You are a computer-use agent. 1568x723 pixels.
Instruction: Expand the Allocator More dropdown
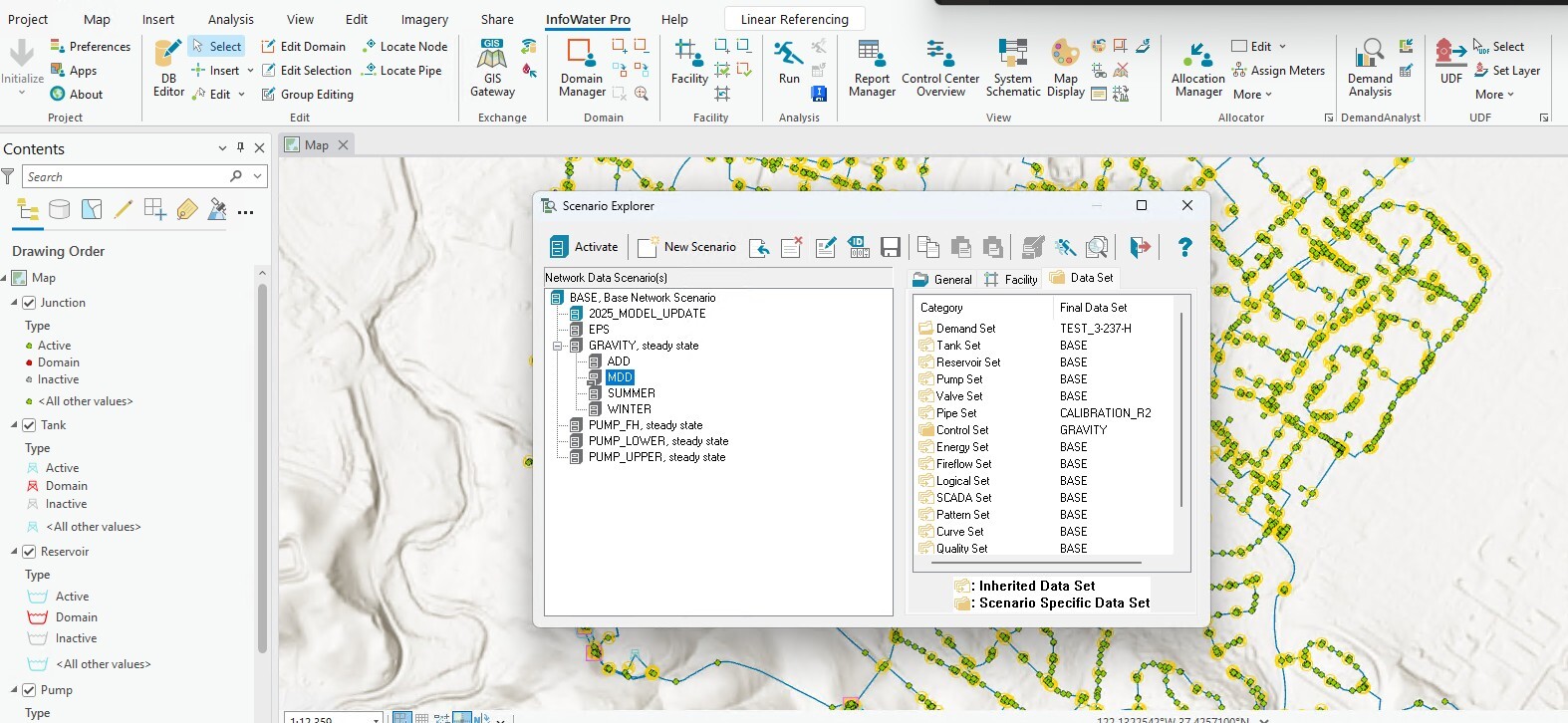pos(1252,95)
